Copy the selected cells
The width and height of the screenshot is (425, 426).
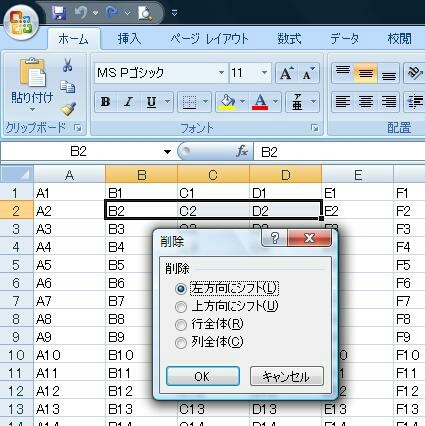point(68,87)
